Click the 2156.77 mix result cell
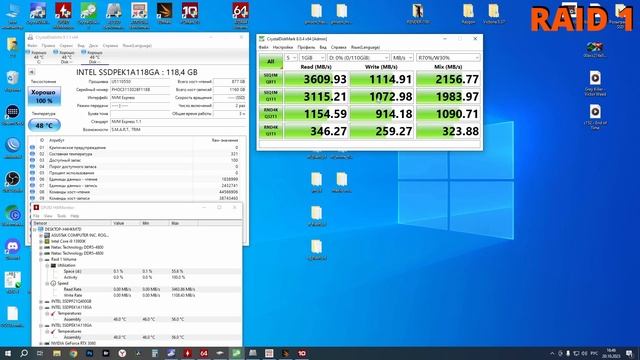640x360 pixels. click(x=448, y=79)
